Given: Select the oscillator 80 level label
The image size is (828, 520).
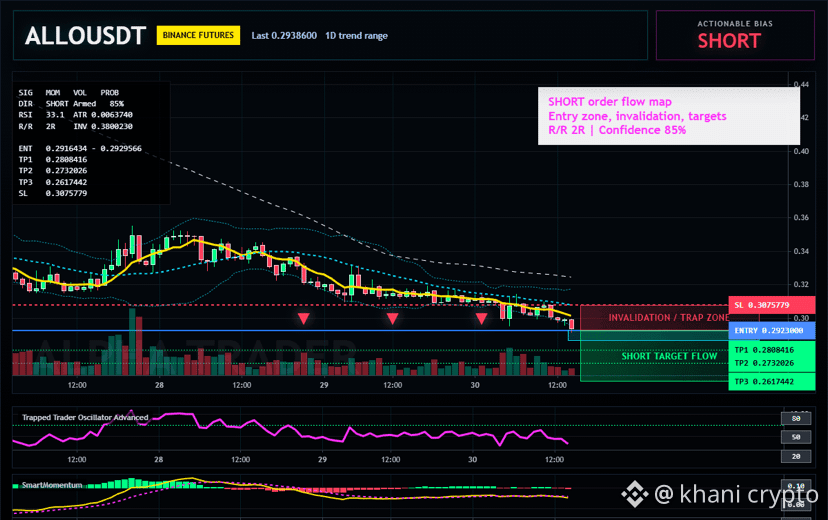Looking at the screenshot, I should tap(796, 419).
